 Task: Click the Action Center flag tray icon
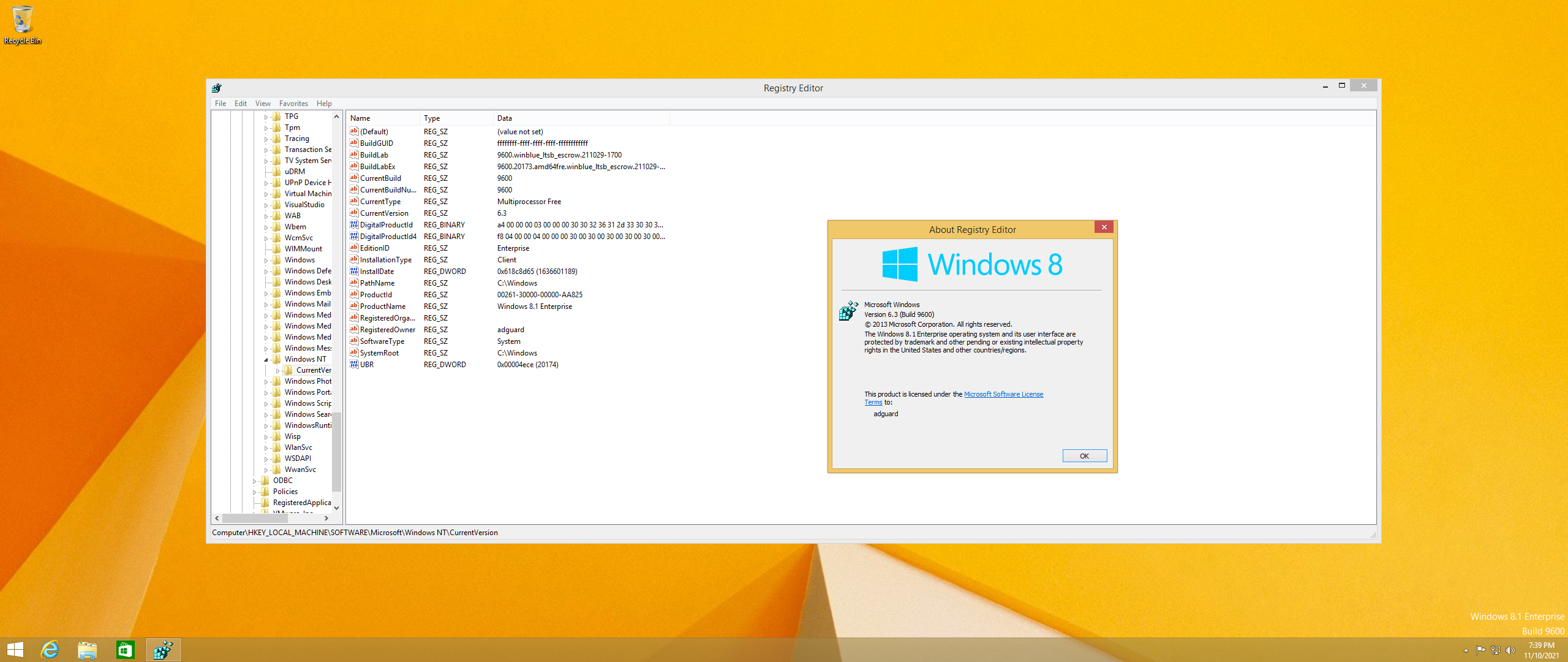click(1480, 650)
